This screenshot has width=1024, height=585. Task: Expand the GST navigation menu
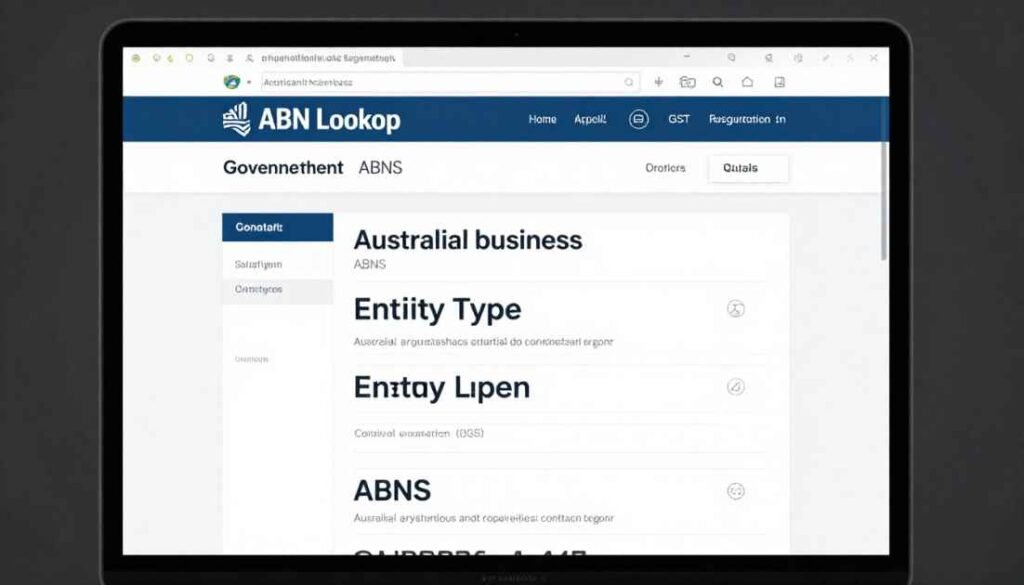pos(679,118)
